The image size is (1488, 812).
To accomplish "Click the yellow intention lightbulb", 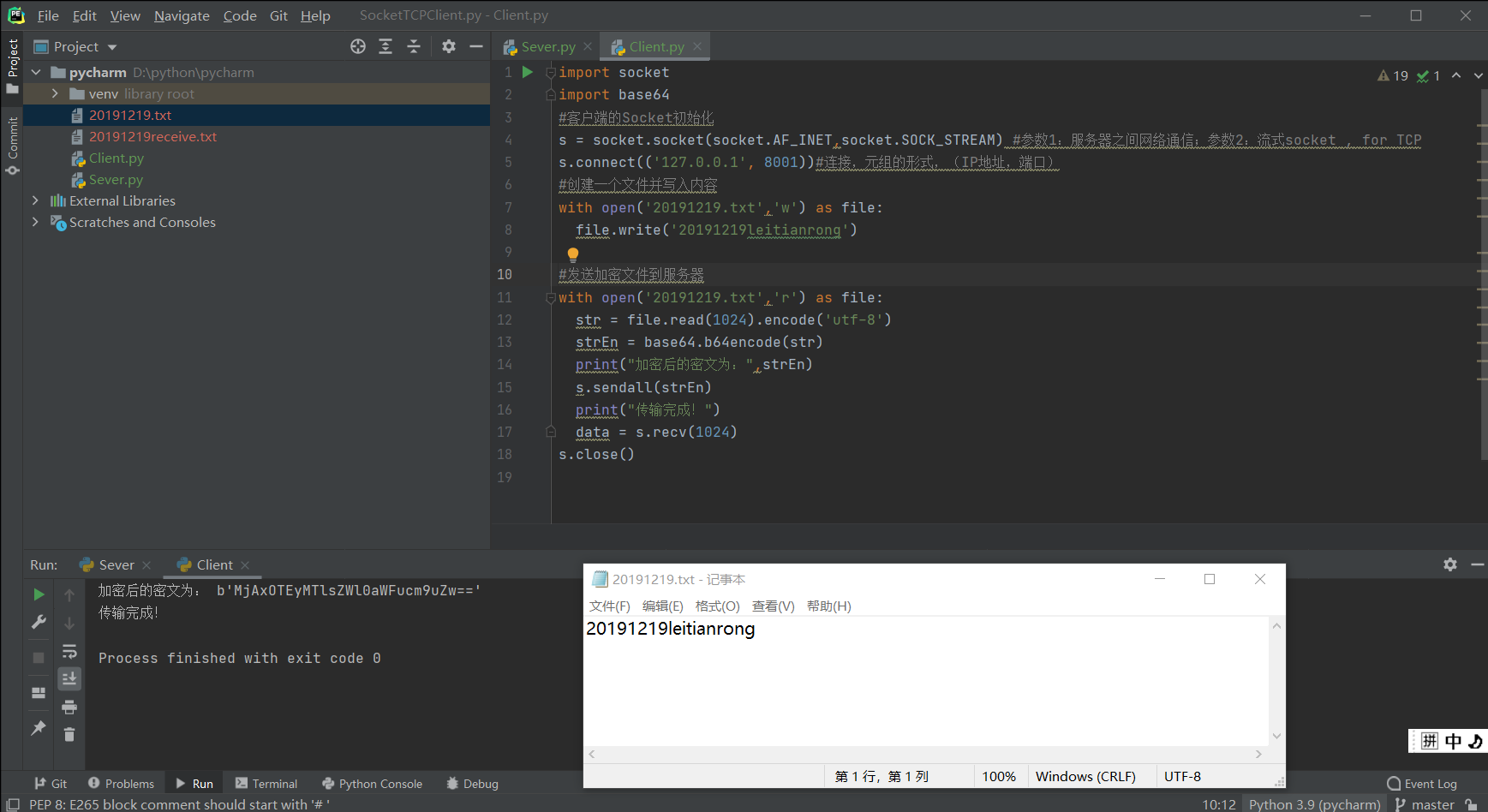I will [573, 254].
